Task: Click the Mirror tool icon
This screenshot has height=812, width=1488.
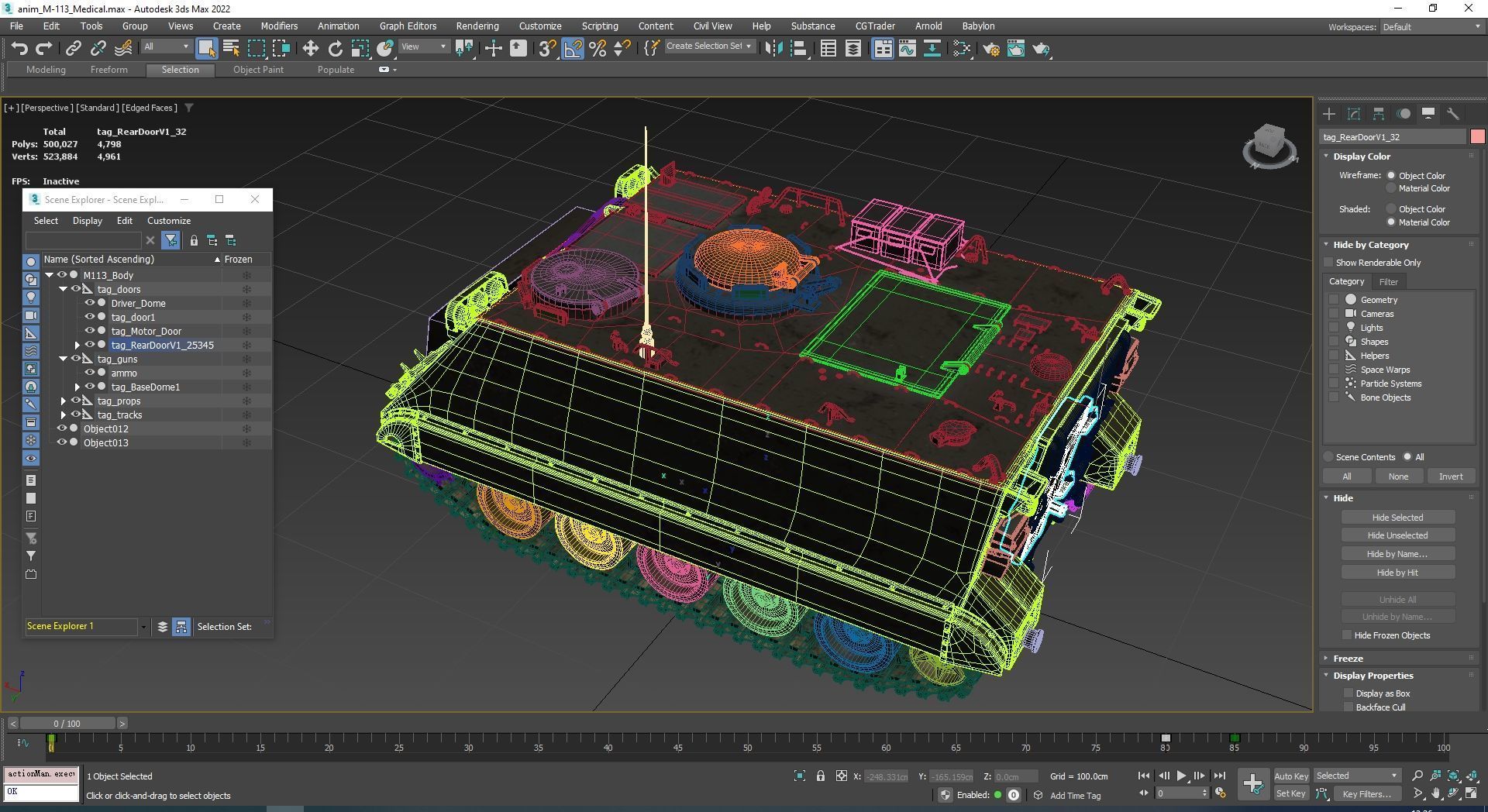Action: tap(773, 49)
